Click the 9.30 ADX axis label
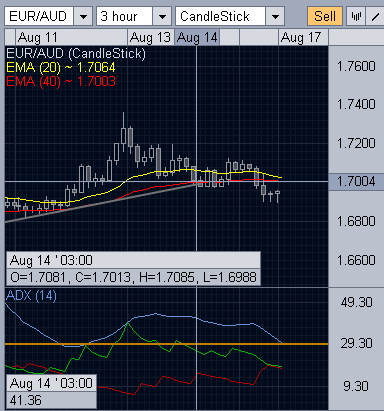 tap(356, 386)
